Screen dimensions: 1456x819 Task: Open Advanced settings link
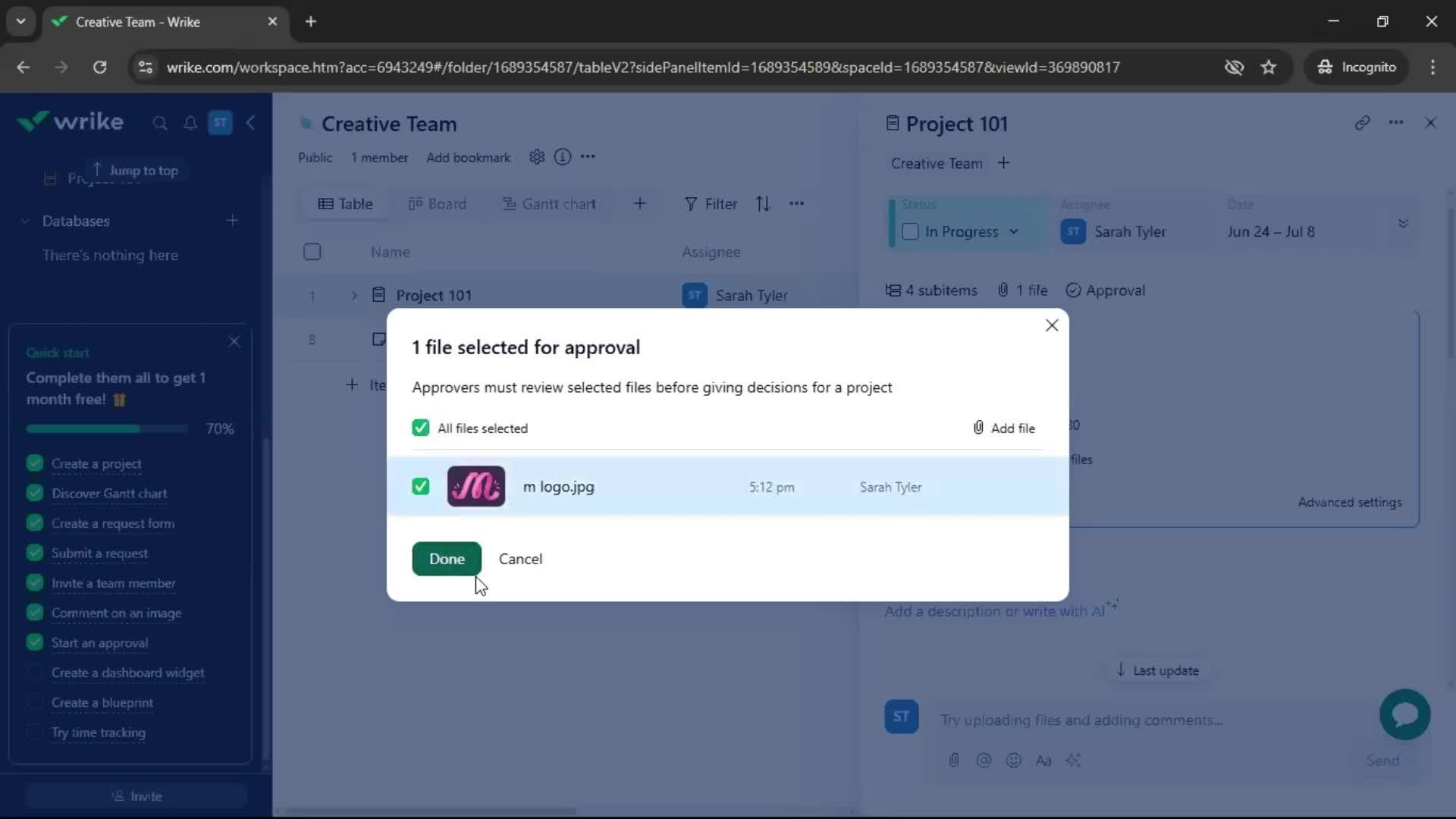(1349, 502)
